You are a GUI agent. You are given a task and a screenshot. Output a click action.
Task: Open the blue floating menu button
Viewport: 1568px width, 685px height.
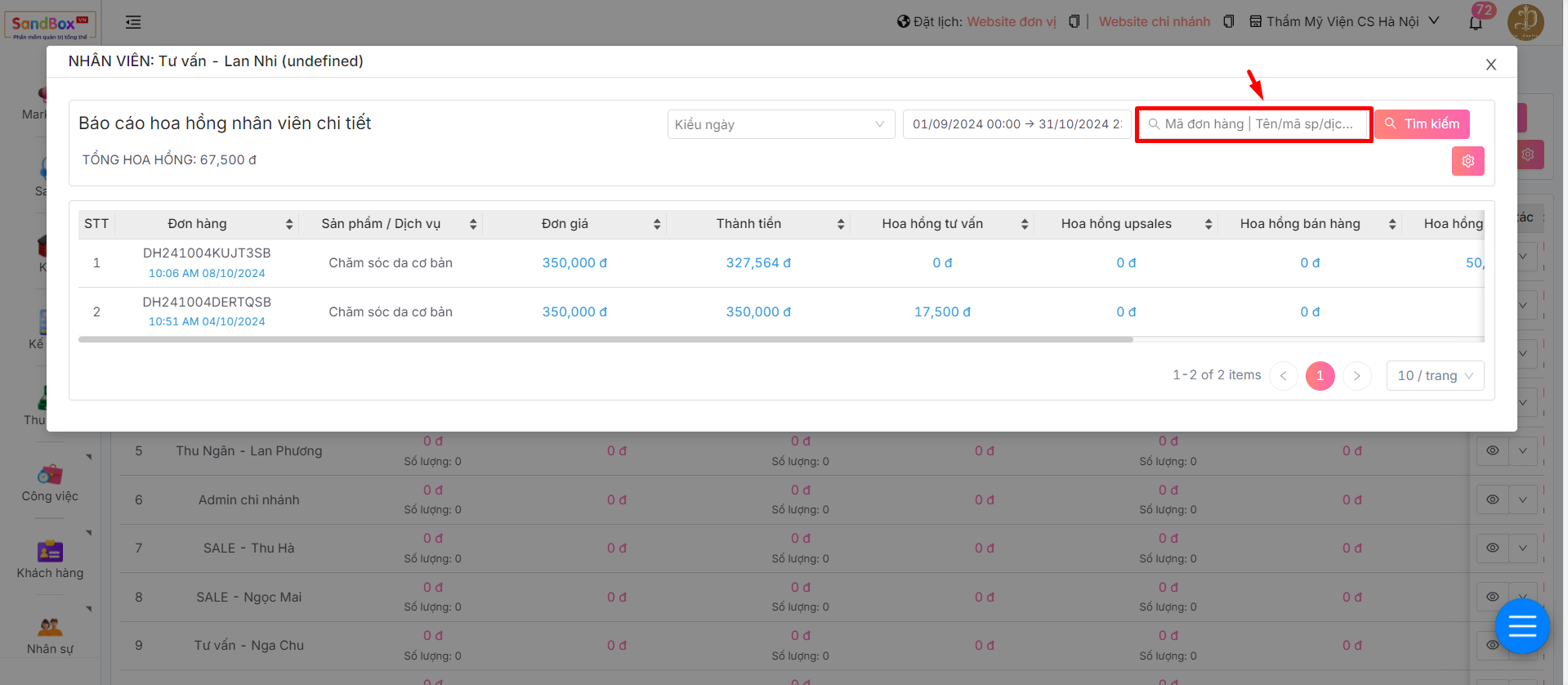point(1521,626)
